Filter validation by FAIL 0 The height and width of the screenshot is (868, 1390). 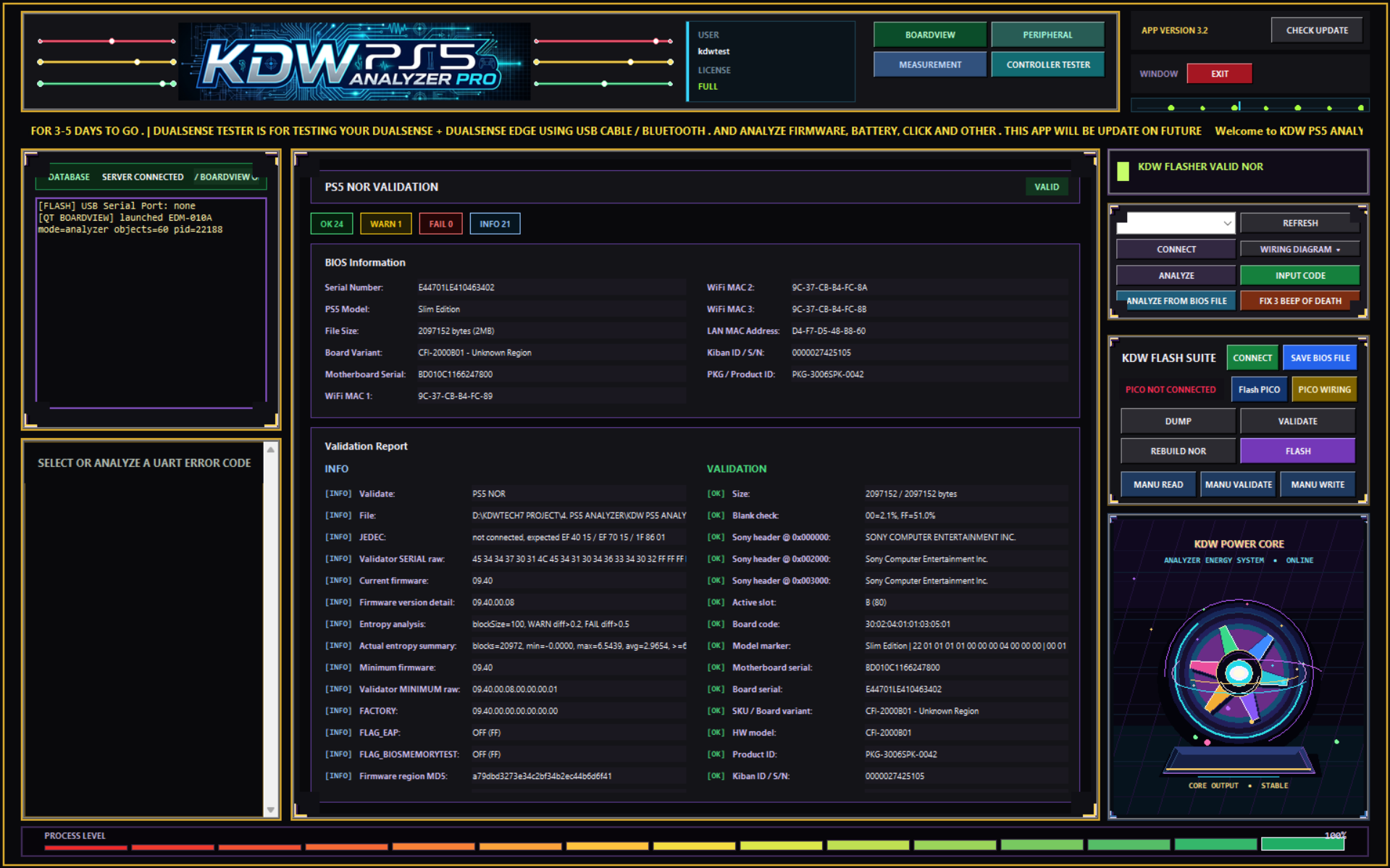click(440, 224)
